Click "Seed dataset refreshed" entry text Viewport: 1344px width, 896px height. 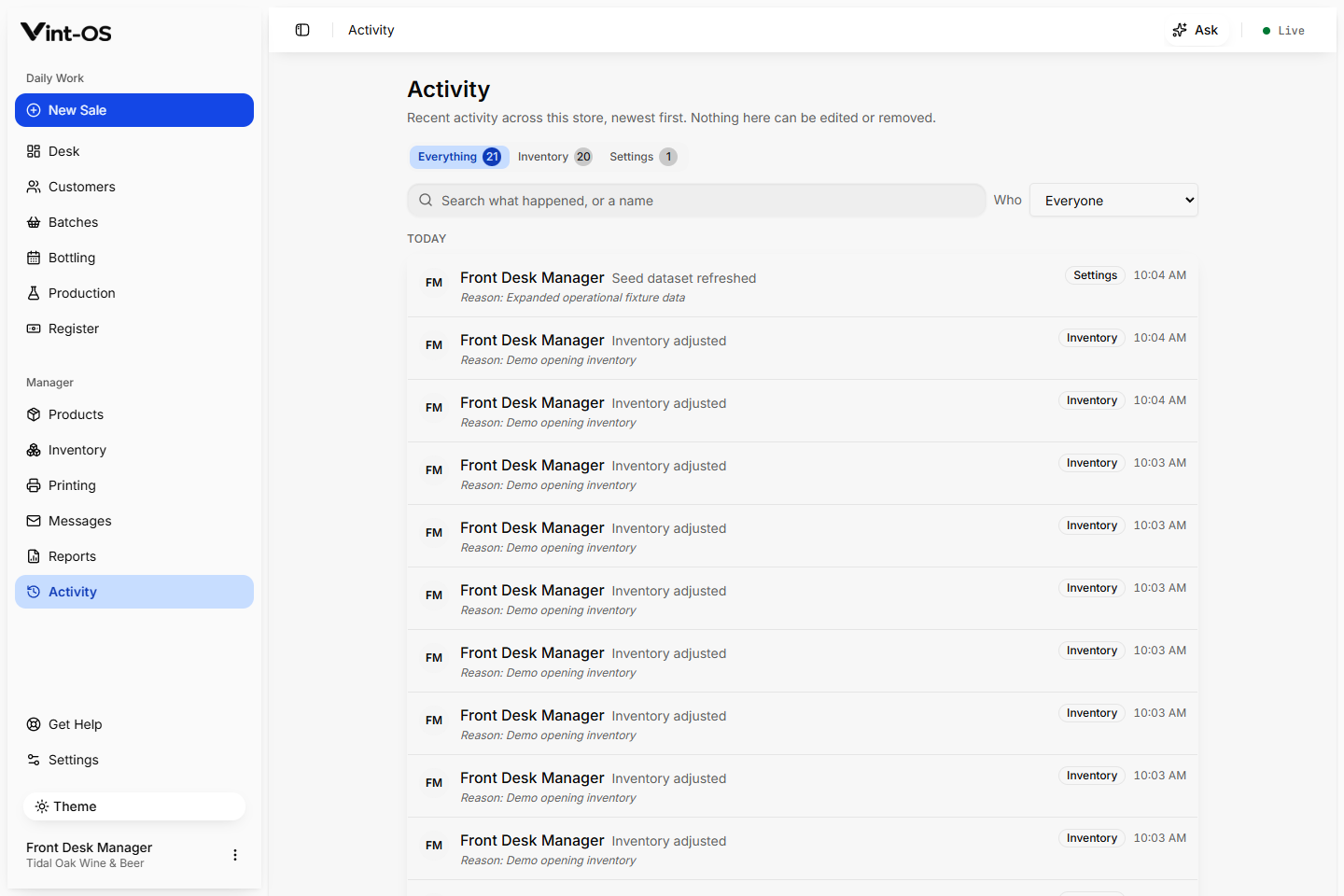684,278
